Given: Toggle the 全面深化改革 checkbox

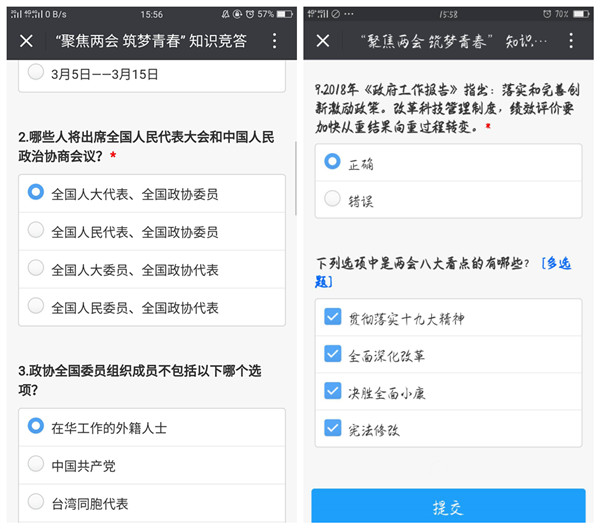Looking at the screenshot, I should 333,354.
